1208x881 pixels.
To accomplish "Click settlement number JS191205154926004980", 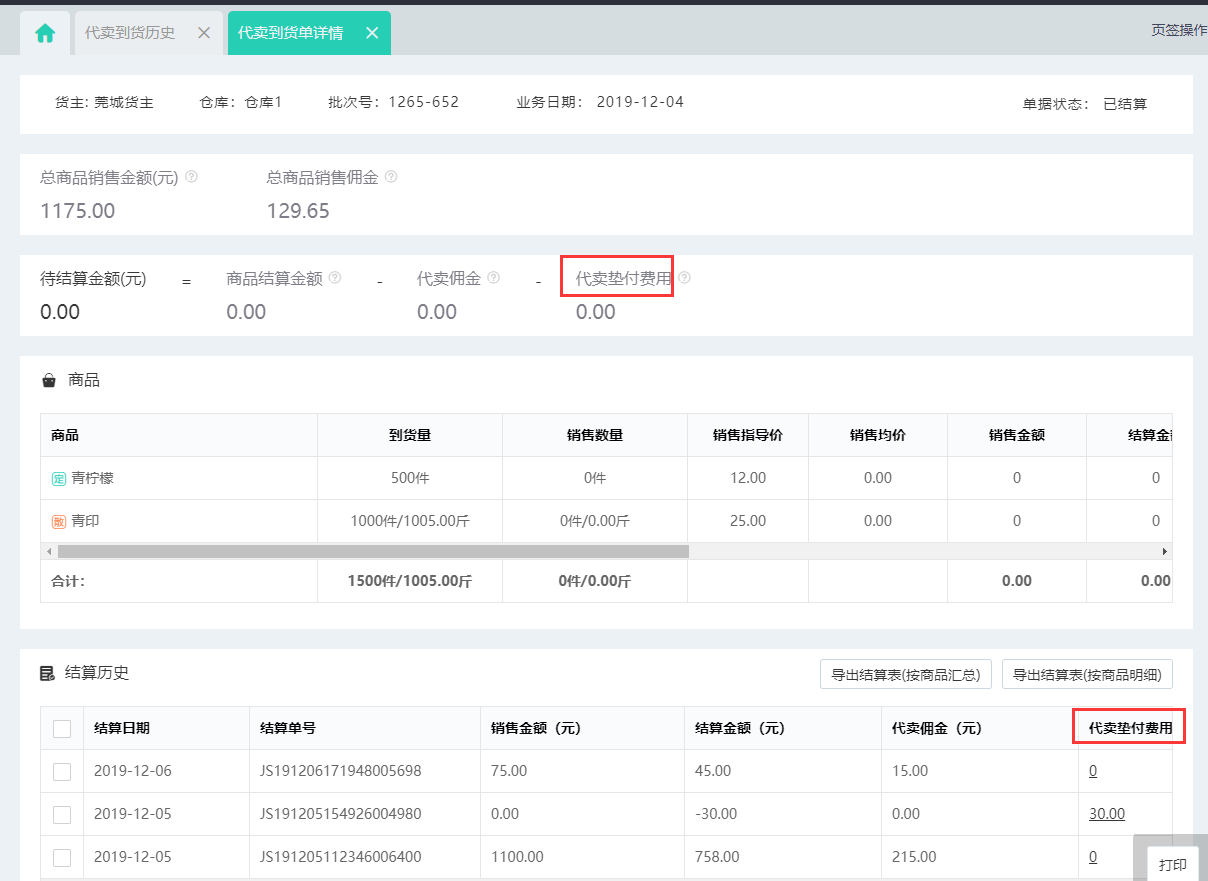I will point(341,814).
